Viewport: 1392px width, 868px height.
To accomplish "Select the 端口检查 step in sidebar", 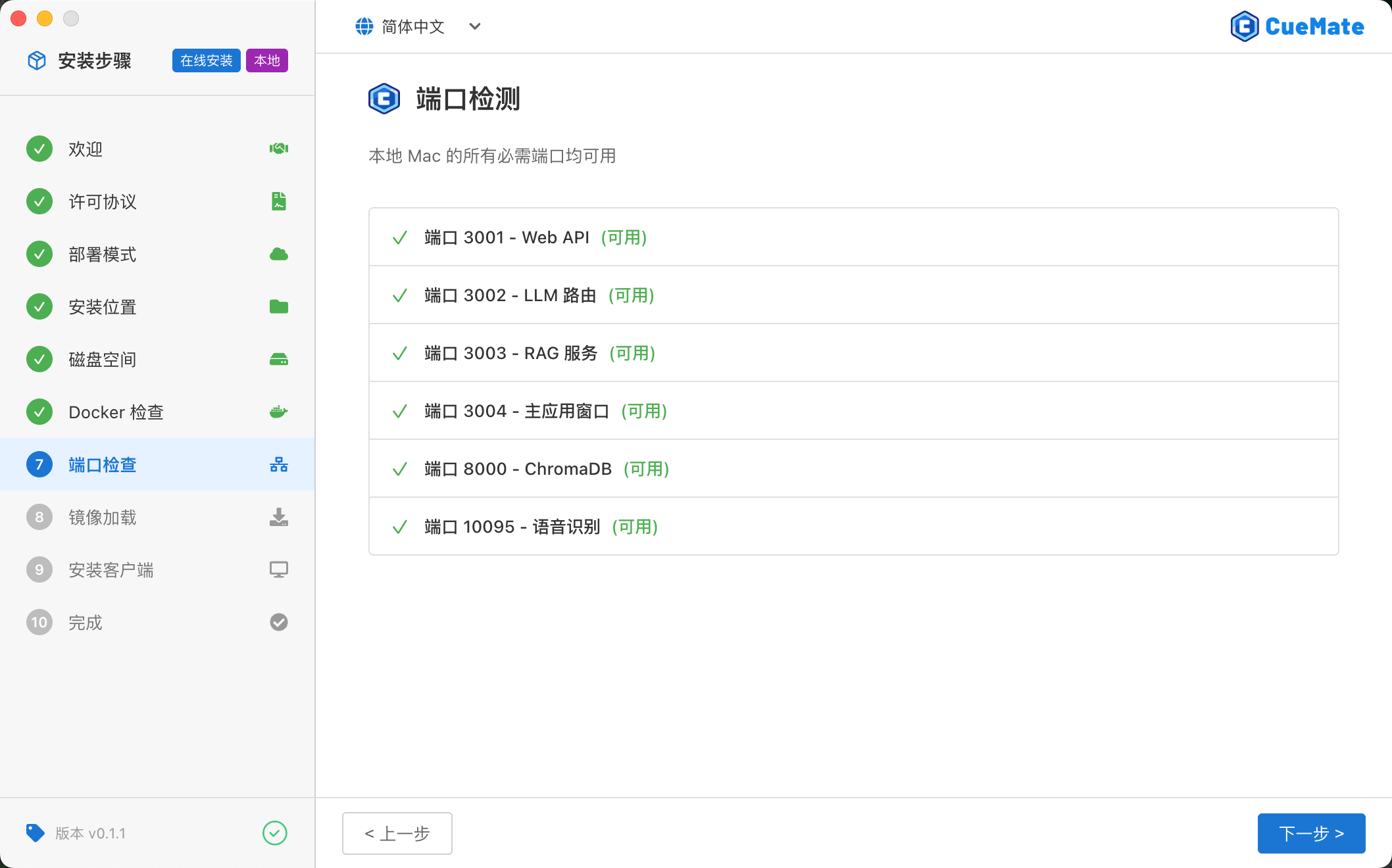I will 103,465.
